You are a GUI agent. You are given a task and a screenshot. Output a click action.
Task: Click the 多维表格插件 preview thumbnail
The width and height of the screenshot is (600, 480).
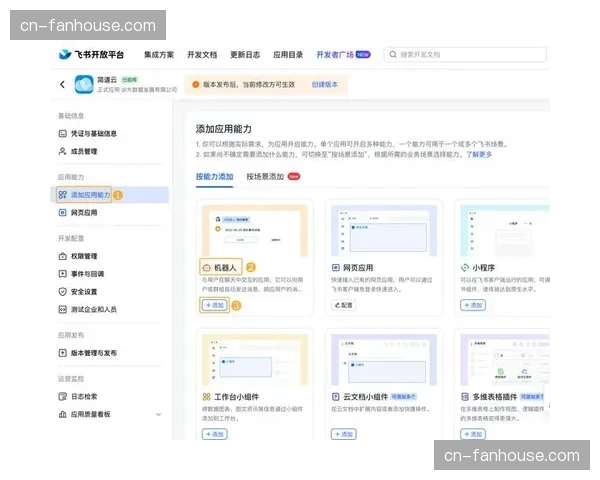click(505, 360)
